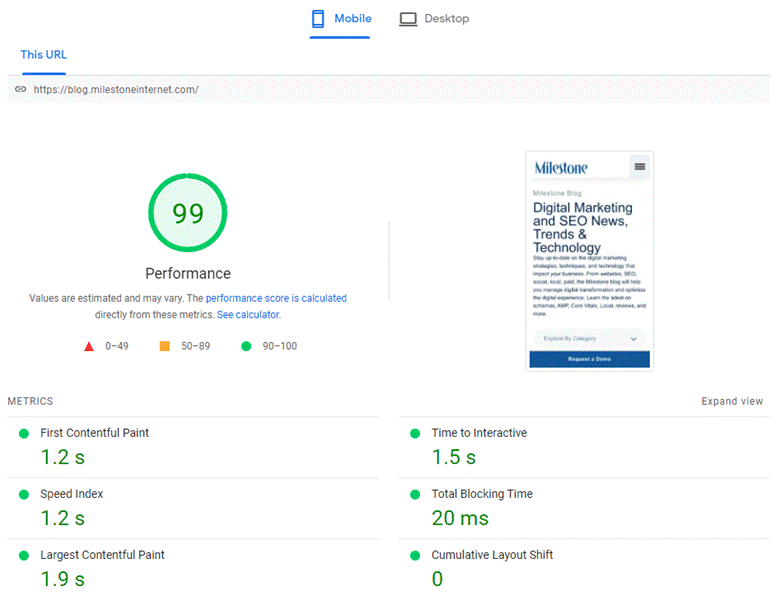Click the green circle 90–100 legend icon

[x=246, y=346]
